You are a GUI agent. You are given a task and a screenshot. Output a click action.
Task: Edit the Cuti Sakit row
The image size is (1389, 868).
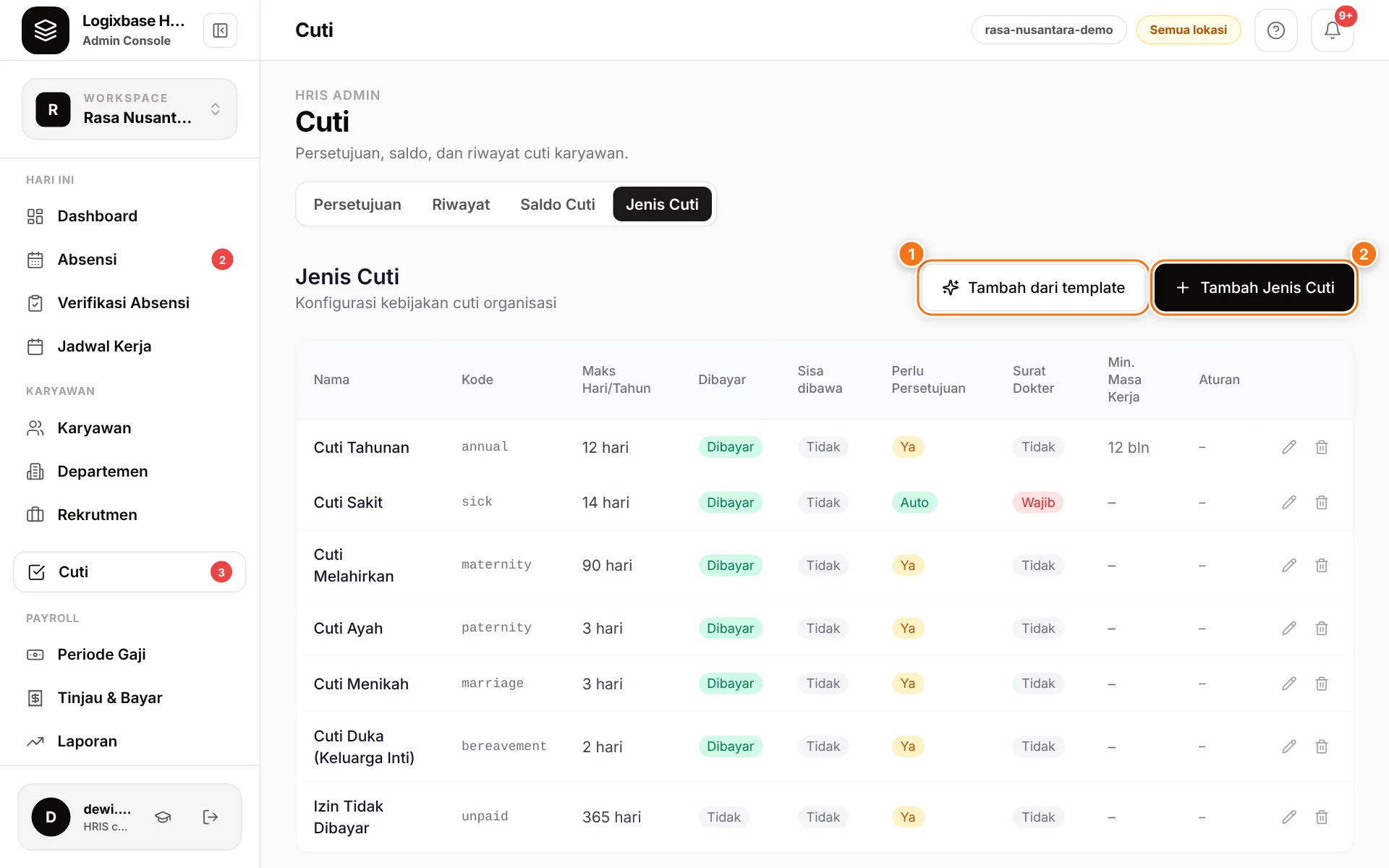[x=1288, y=503]
